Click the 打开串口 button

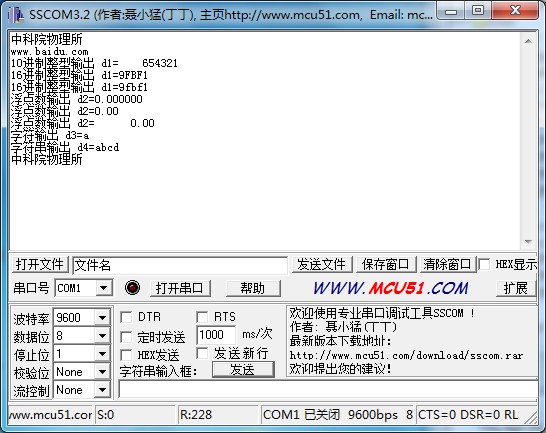[x=180, y=288]
